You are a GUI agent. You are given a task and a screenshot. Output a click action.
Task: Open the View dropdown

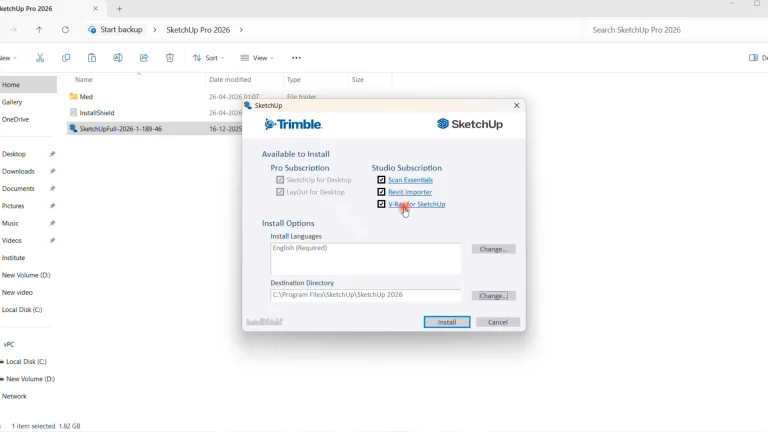(257, 58)
